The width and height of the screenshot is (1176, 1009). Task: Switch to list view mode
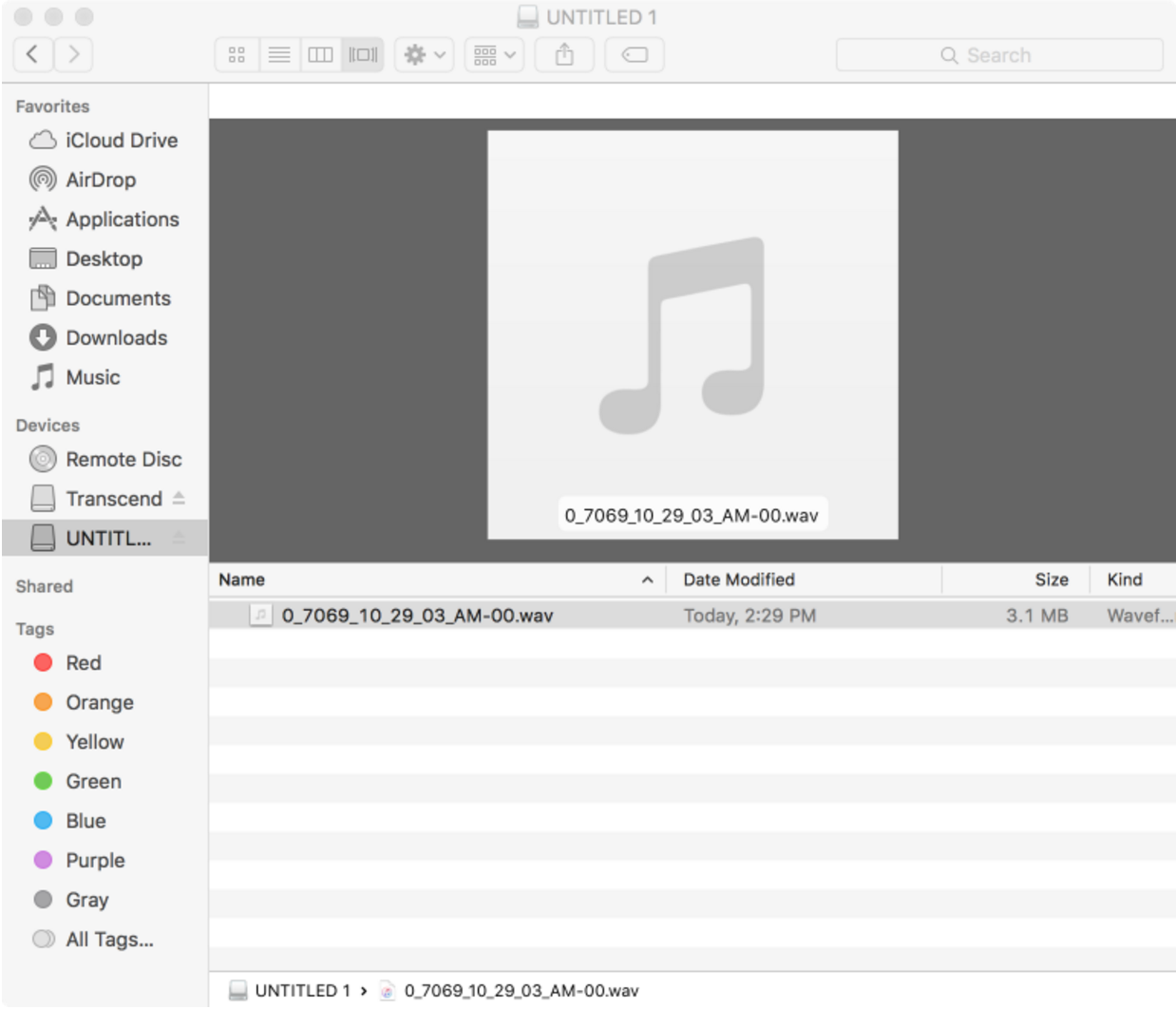coord(278,54)
